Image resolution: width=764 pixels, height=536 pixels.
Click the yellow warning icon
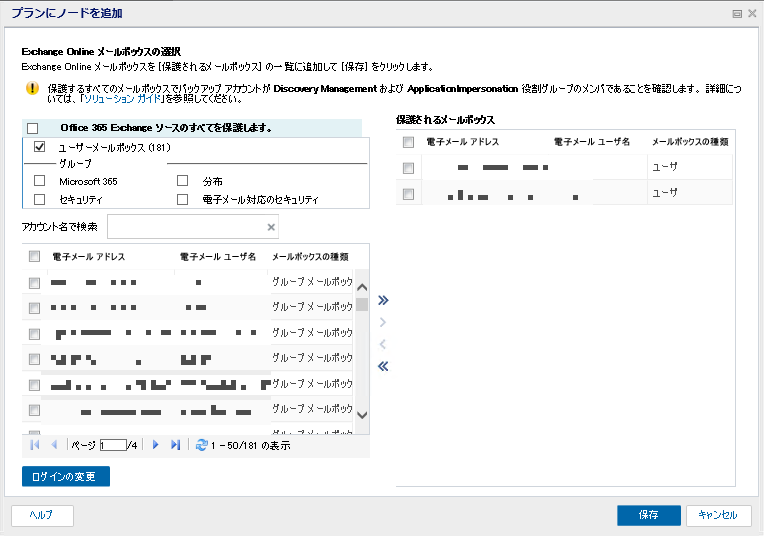pyautogui.click(x=32, y=88)
